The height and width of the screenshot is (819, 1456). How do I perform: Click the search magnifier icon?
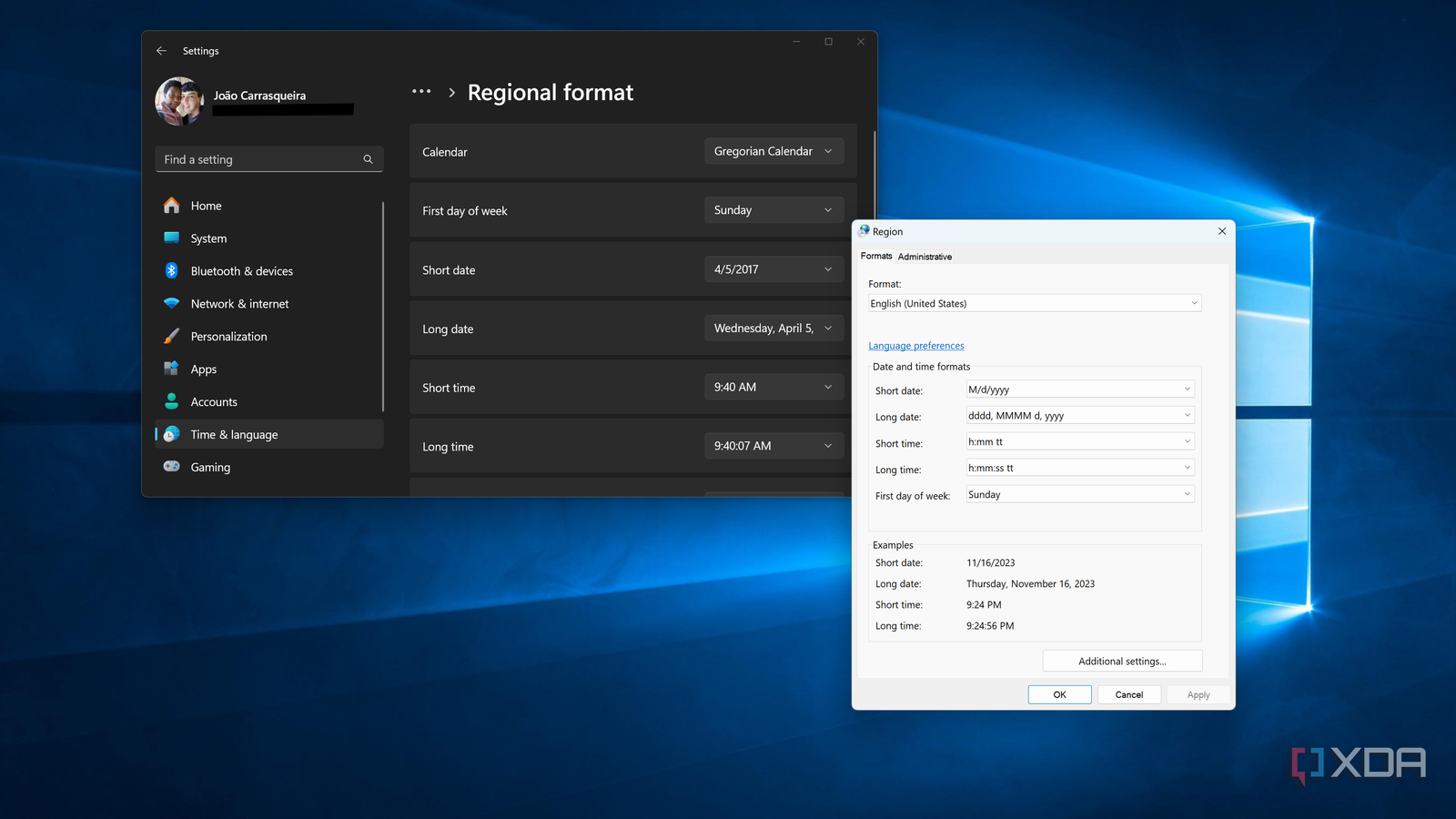tap(368, 159)
